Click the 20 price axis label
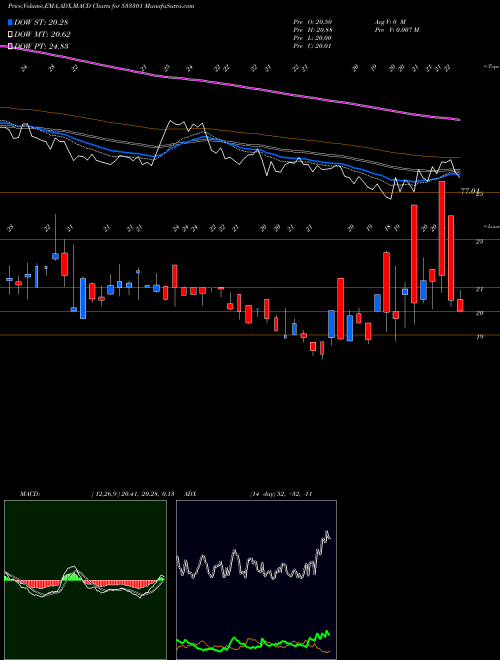This screenshot has width=500, height=660. (479, 313)
